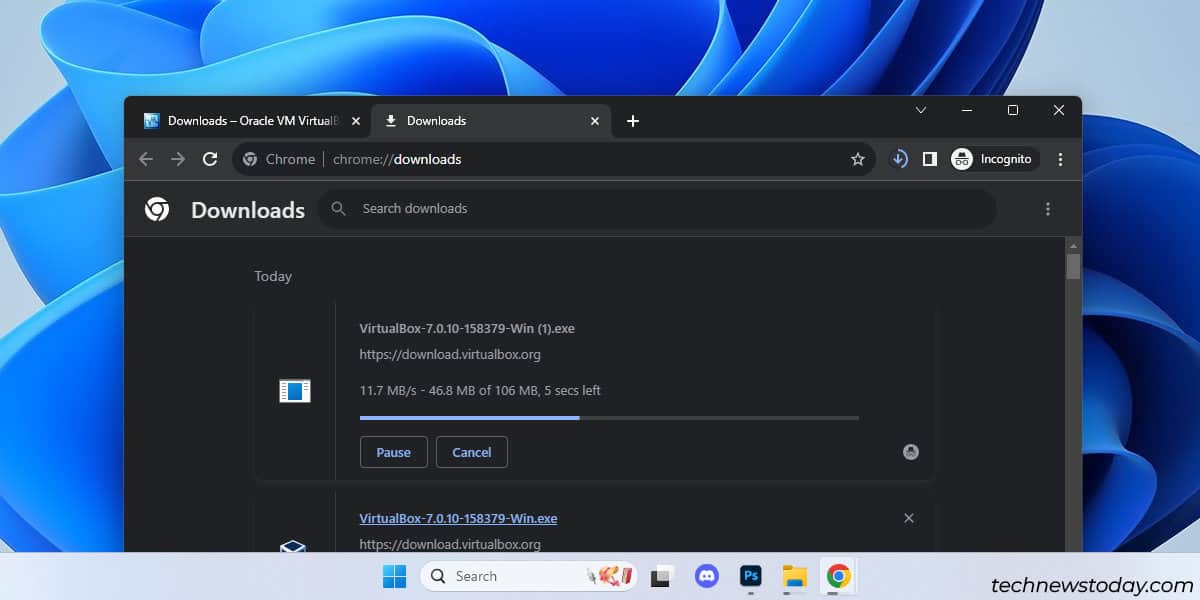Pause the VirtualBox download

point(394,452)
